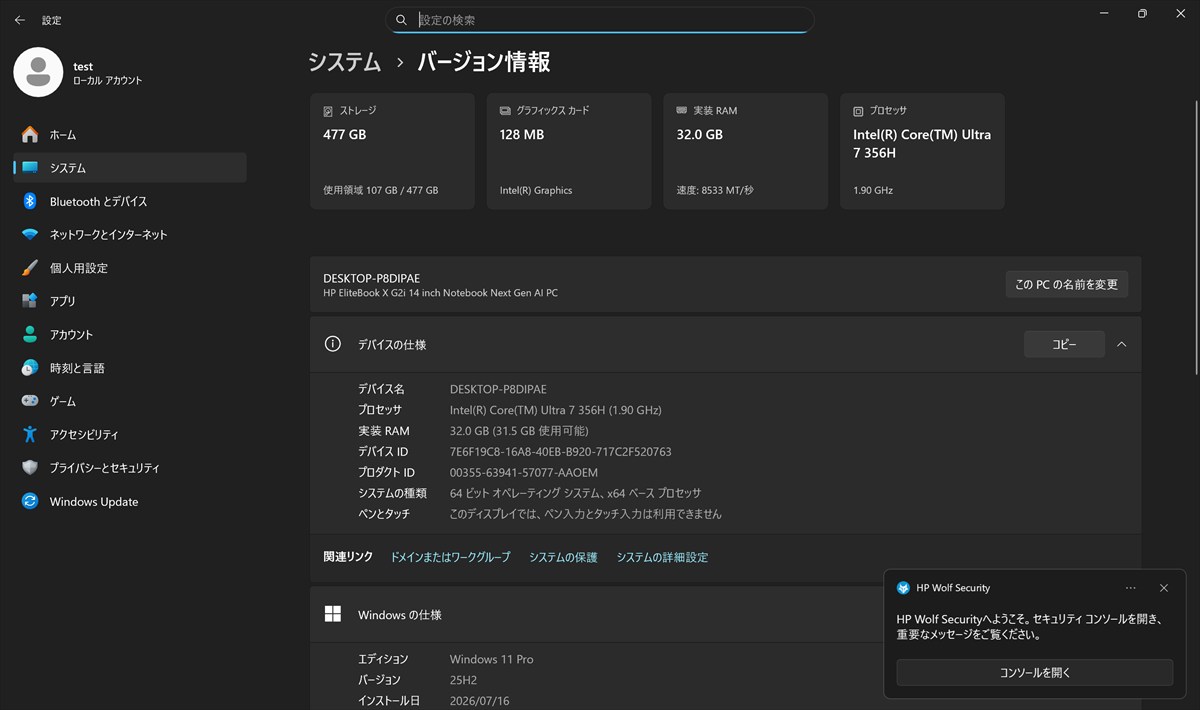
Task: Click the アカウント person icon
Action: 30,334
